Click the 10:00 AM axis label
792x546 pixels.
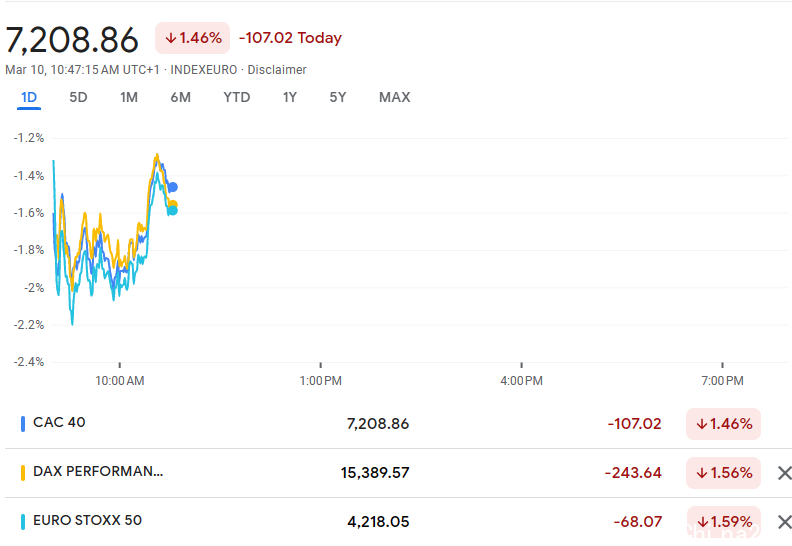120,381
